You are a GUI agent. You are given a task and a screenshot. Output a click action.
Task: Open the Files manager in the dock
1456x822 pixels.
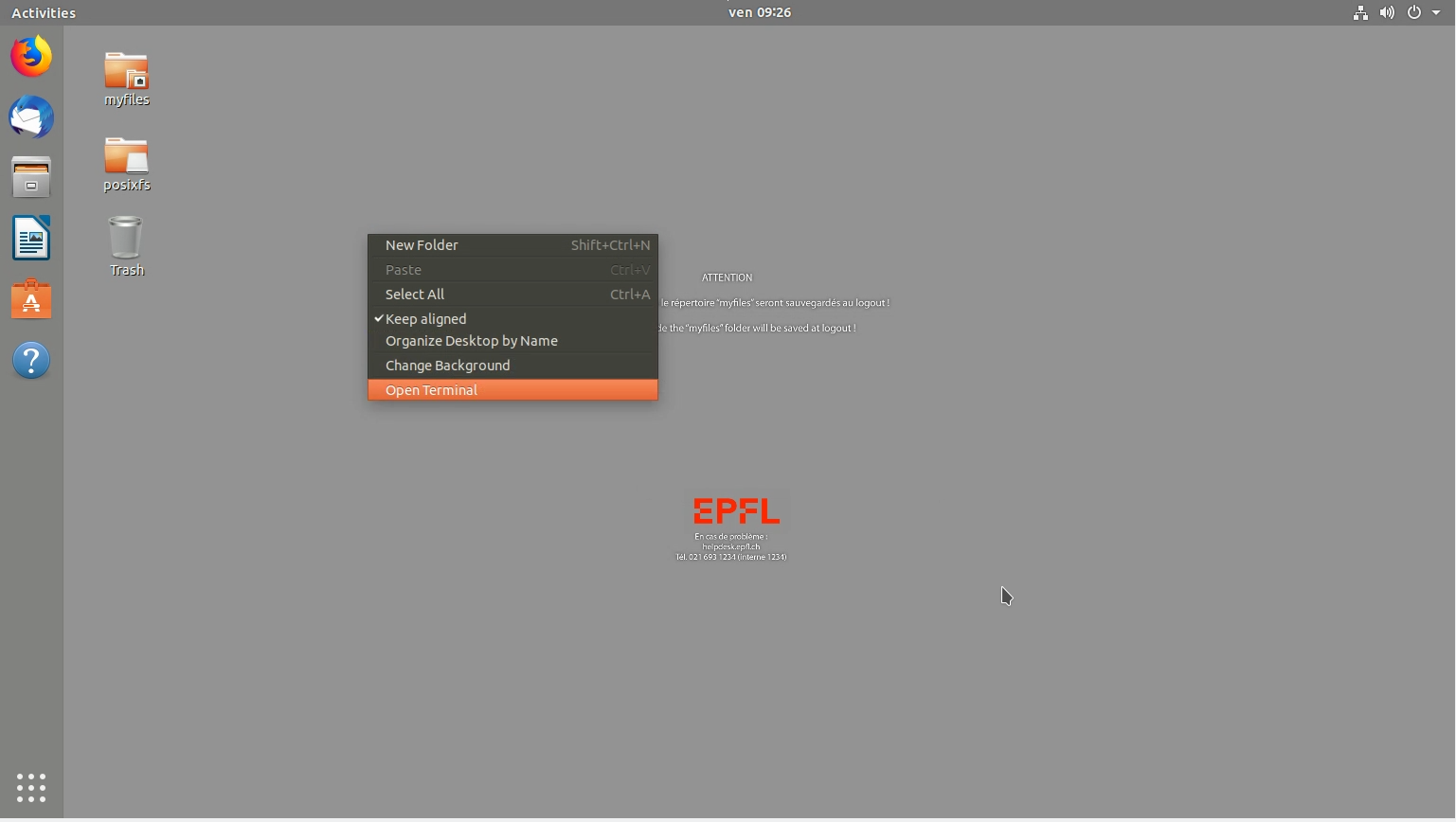[31, 178]
